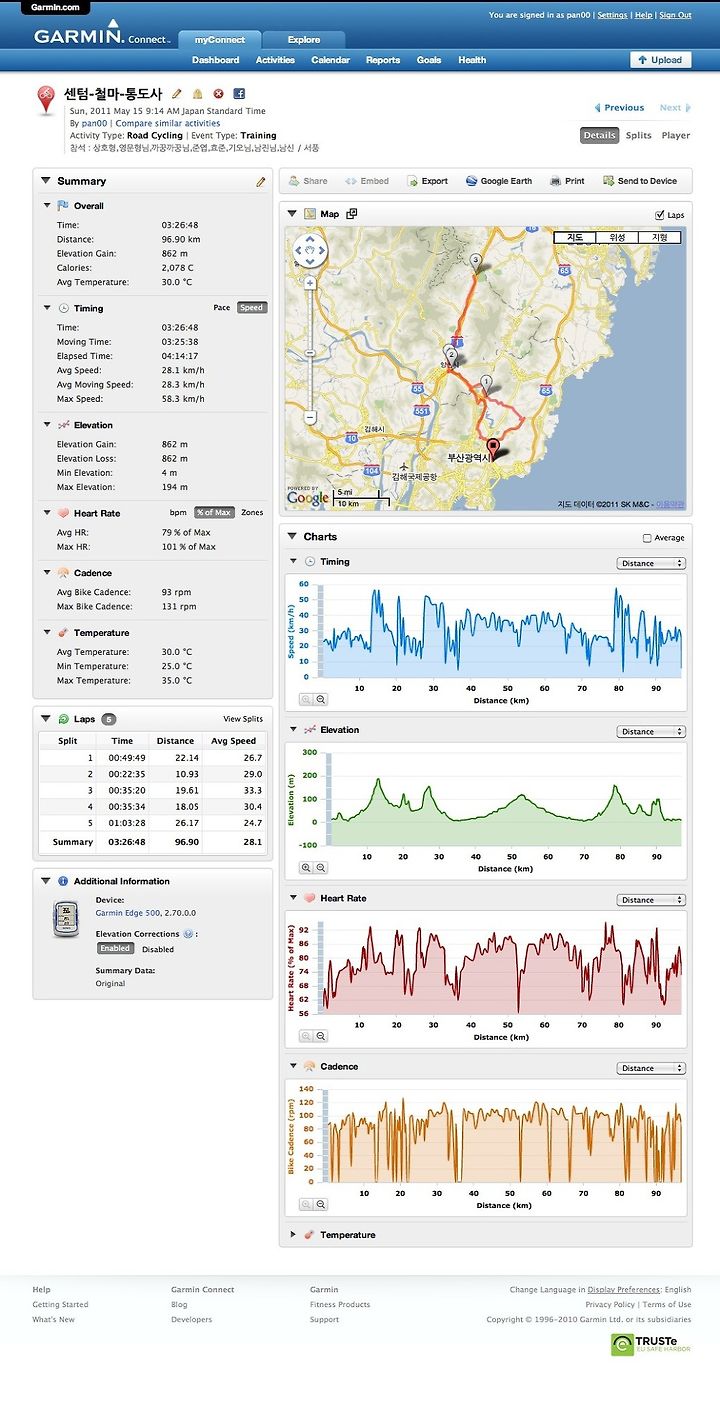Click the Export toolbar button

[x=427, y=181]
